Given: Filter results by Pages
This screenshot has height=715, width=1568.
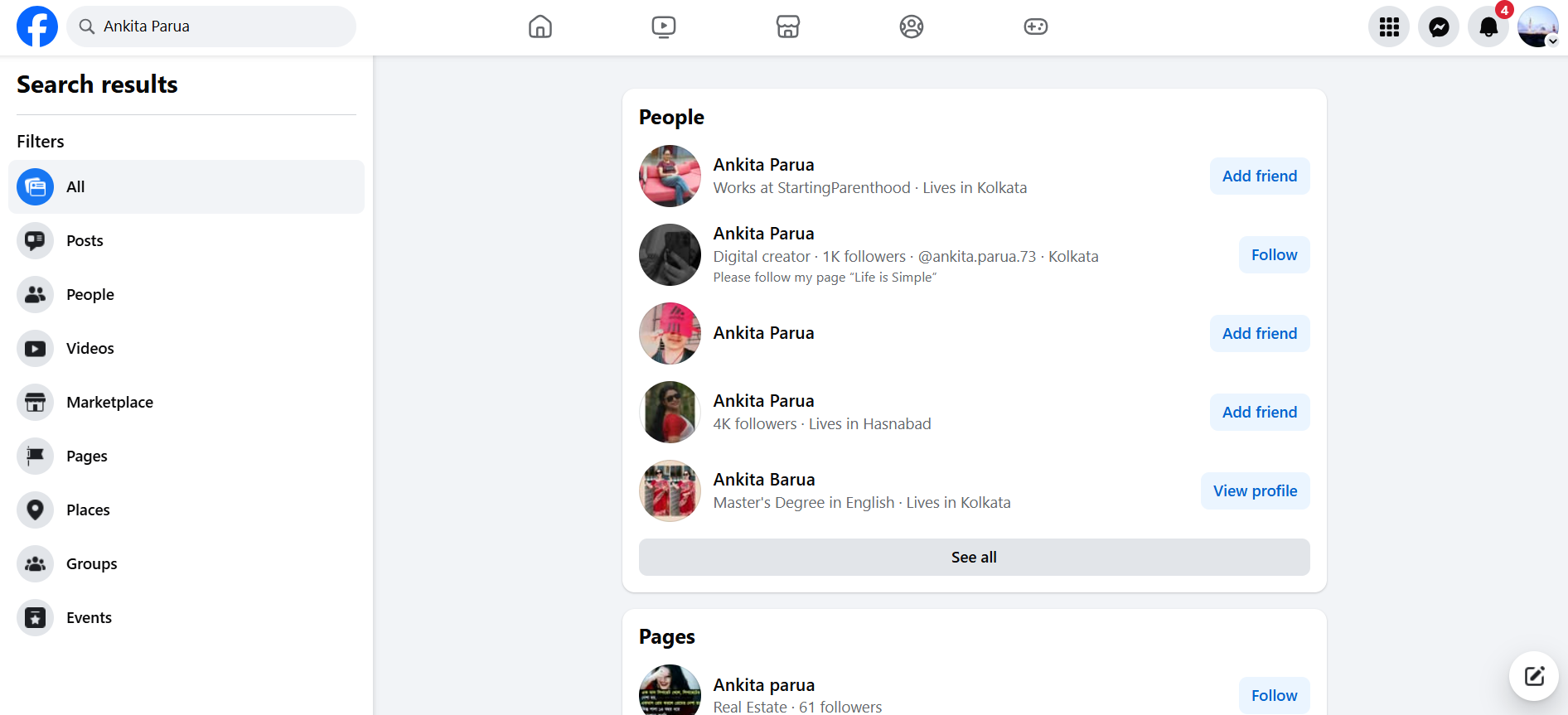Looking at the screenshot, I should tap(186, 457).
